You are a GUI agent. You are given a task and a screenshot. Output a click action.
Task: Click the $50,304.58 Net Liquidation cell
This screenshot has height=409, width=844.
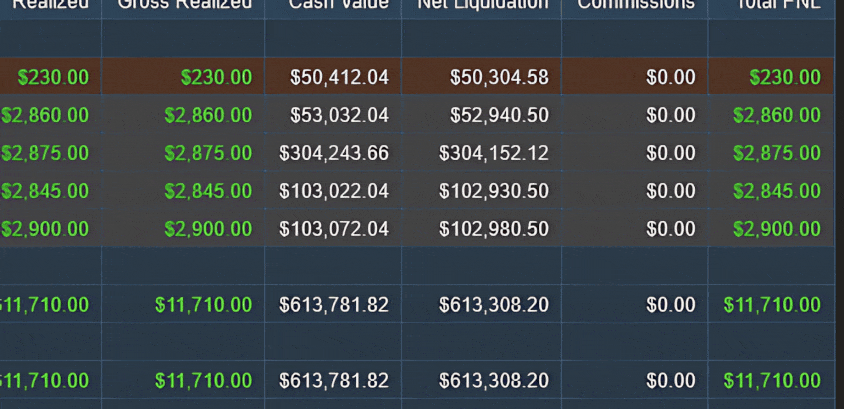pos(498,77)
